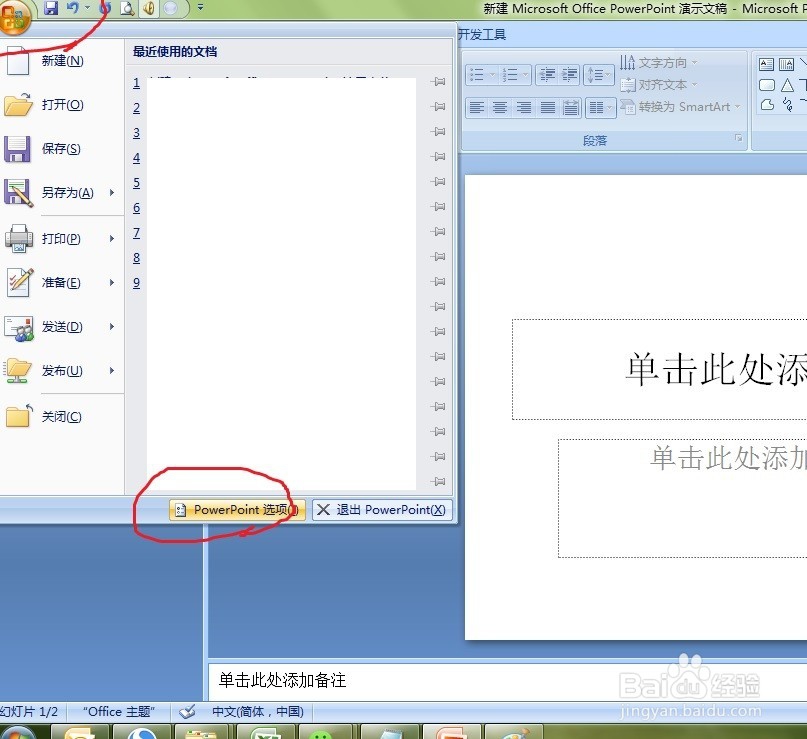Click the PowerPoint 选项 button
The width and height of the screenshot is (807, 739).
(236, 509)
